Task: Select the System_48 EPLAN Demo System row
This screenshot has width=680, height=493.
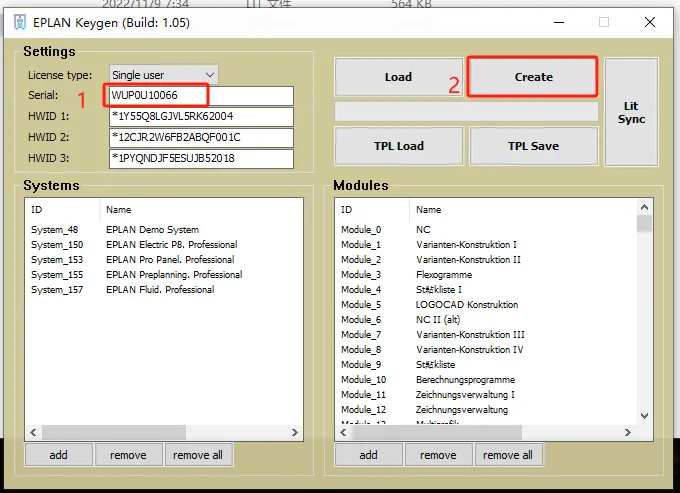Action: pyautogui.click(x=164, y=230)
